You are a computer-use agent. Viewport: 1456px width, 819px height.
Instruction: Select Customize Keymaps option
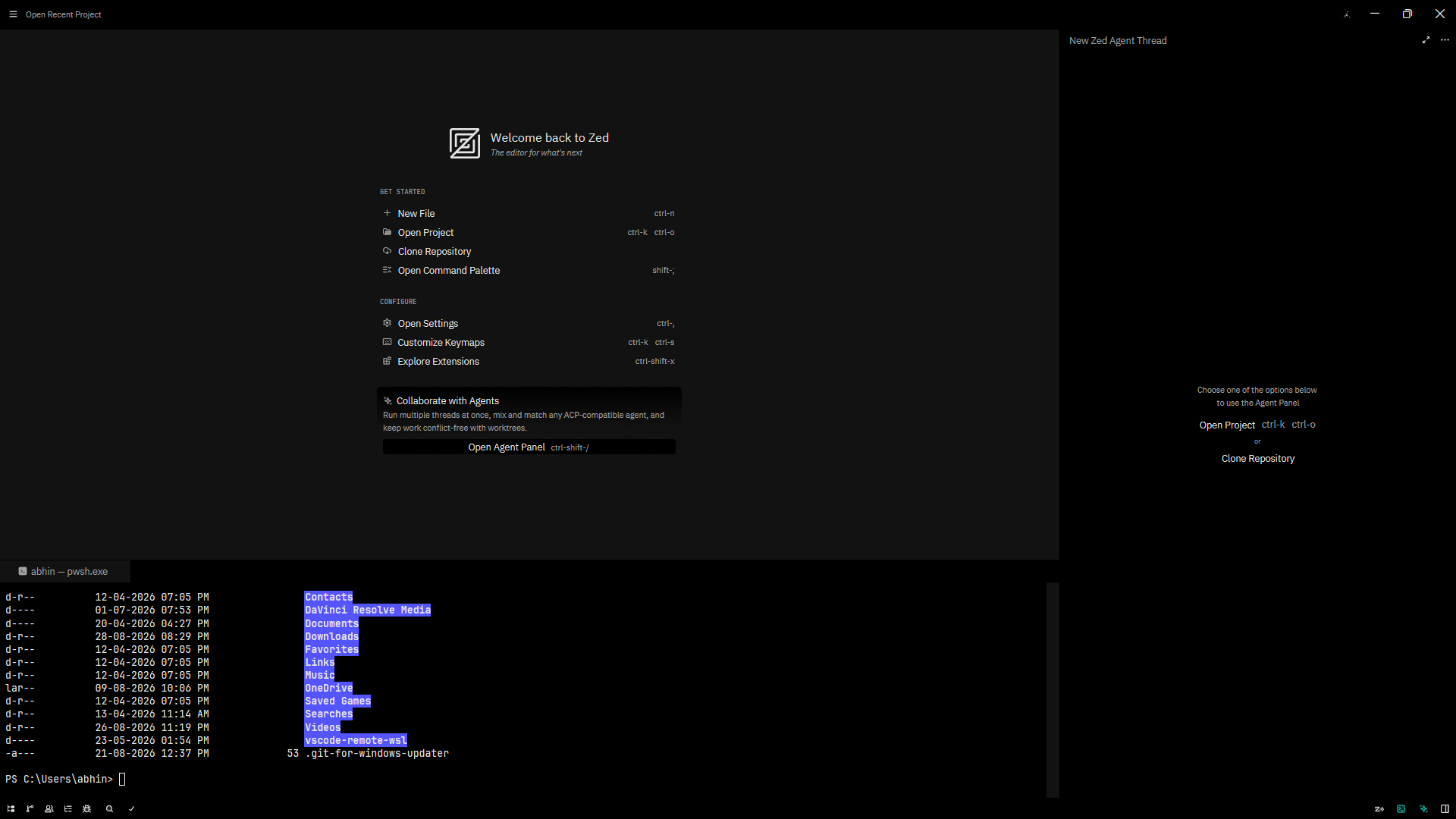[x=529, y=343]
